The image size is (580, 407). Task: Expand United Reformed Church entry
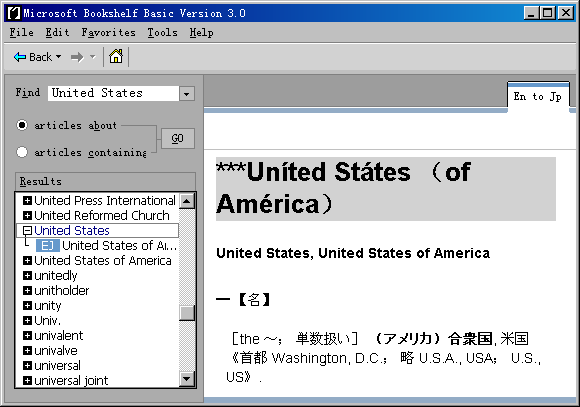pyautogui.click(x=27, y=215)
